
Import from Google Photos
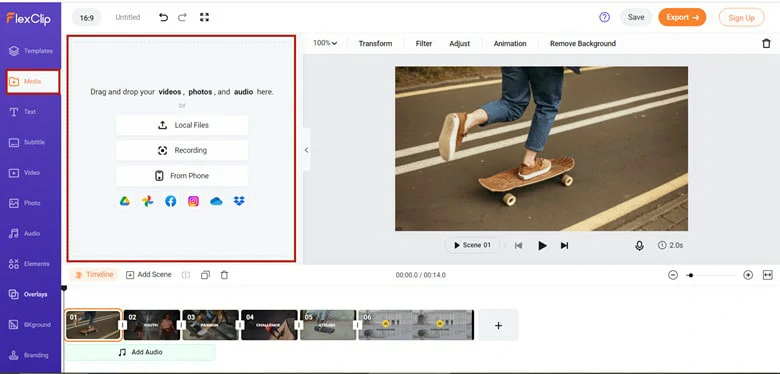[x=147, y=201]
